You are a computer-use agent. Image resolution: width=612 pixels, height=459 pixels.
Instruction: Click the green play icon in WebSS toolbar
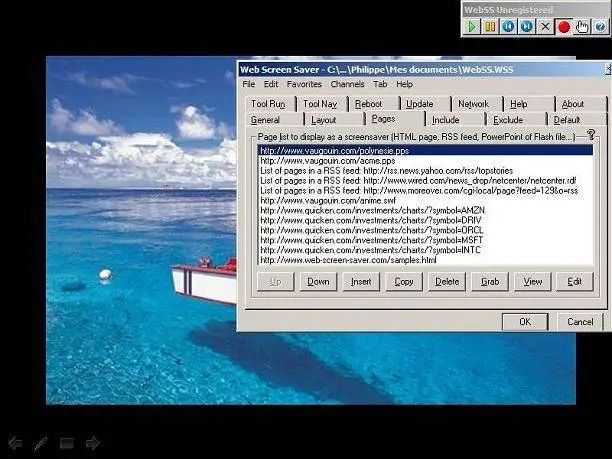[471, 27]
